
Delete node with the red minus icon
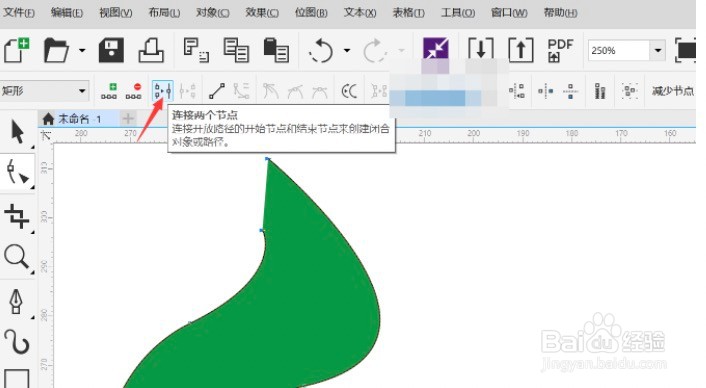pos(134,91)
